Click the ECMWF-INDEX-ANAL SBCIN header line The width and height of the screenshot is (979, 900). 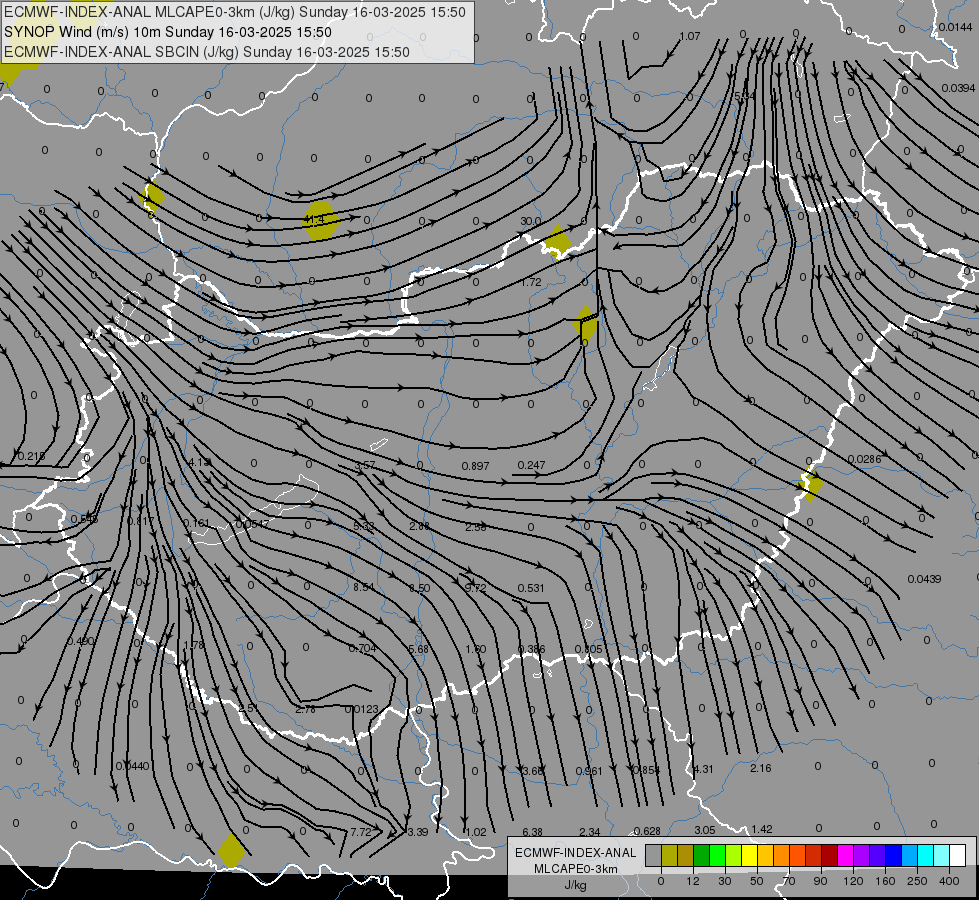click(x=207, y=52)
